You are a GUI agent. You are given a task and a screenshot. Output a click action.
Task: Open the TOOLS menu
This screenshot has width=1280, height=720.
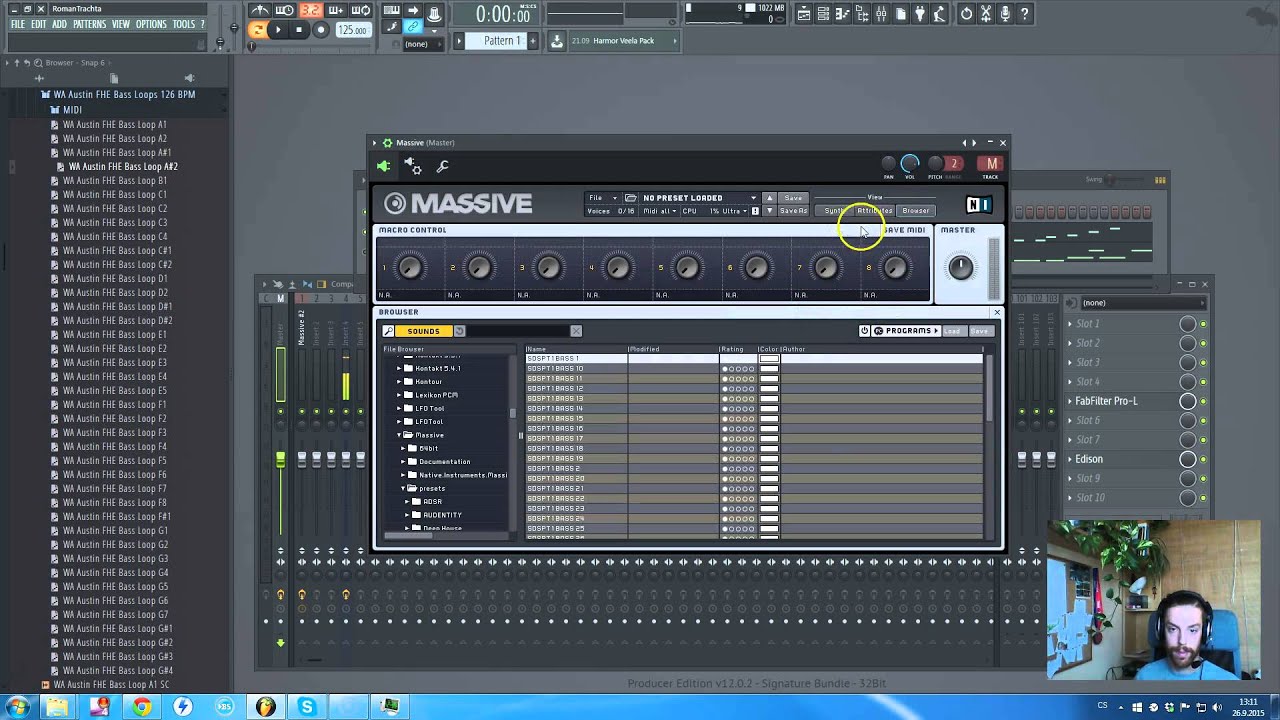tap(184, 24)
